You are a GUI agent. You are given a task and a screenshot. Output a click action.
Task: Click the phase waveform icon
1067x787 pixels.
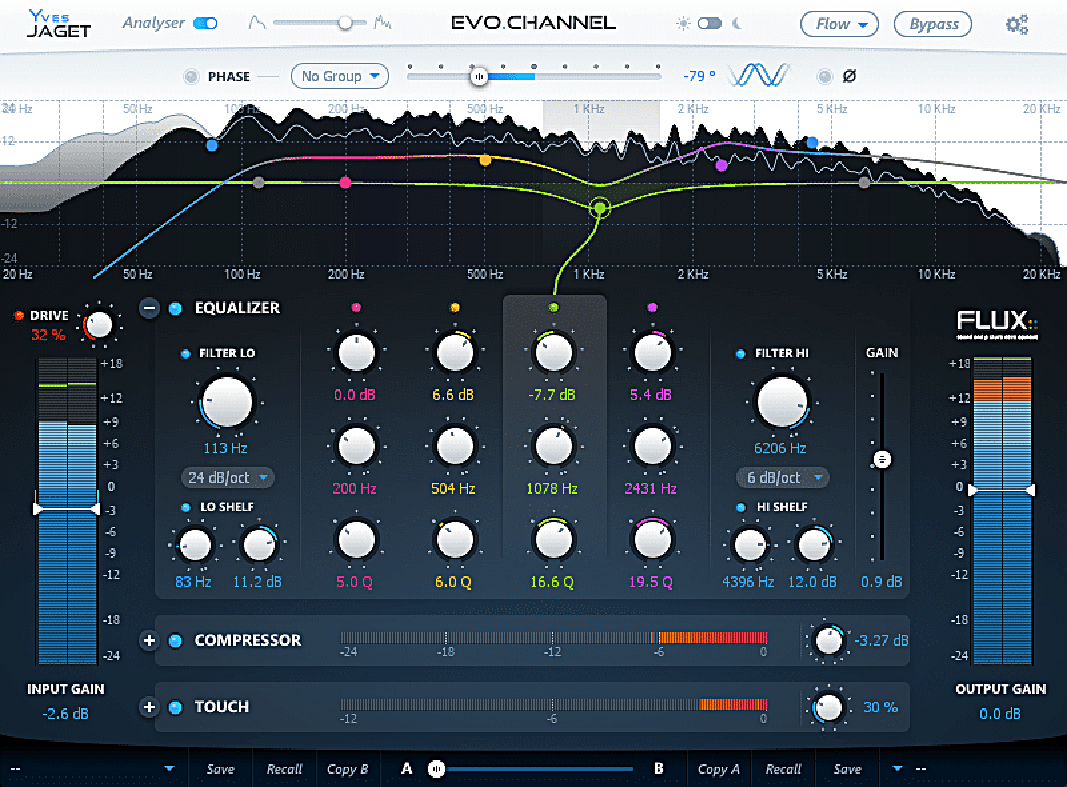coord(758,75)
